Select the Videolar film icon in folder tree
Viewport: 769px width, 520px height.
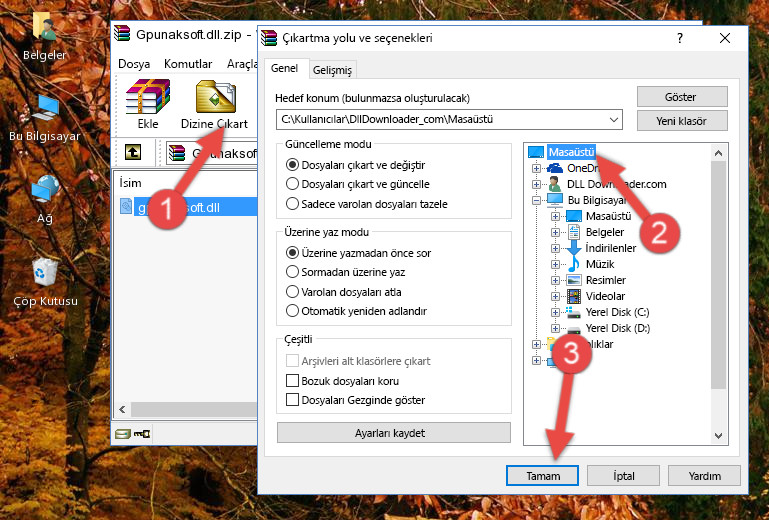(x=574, y=296)
